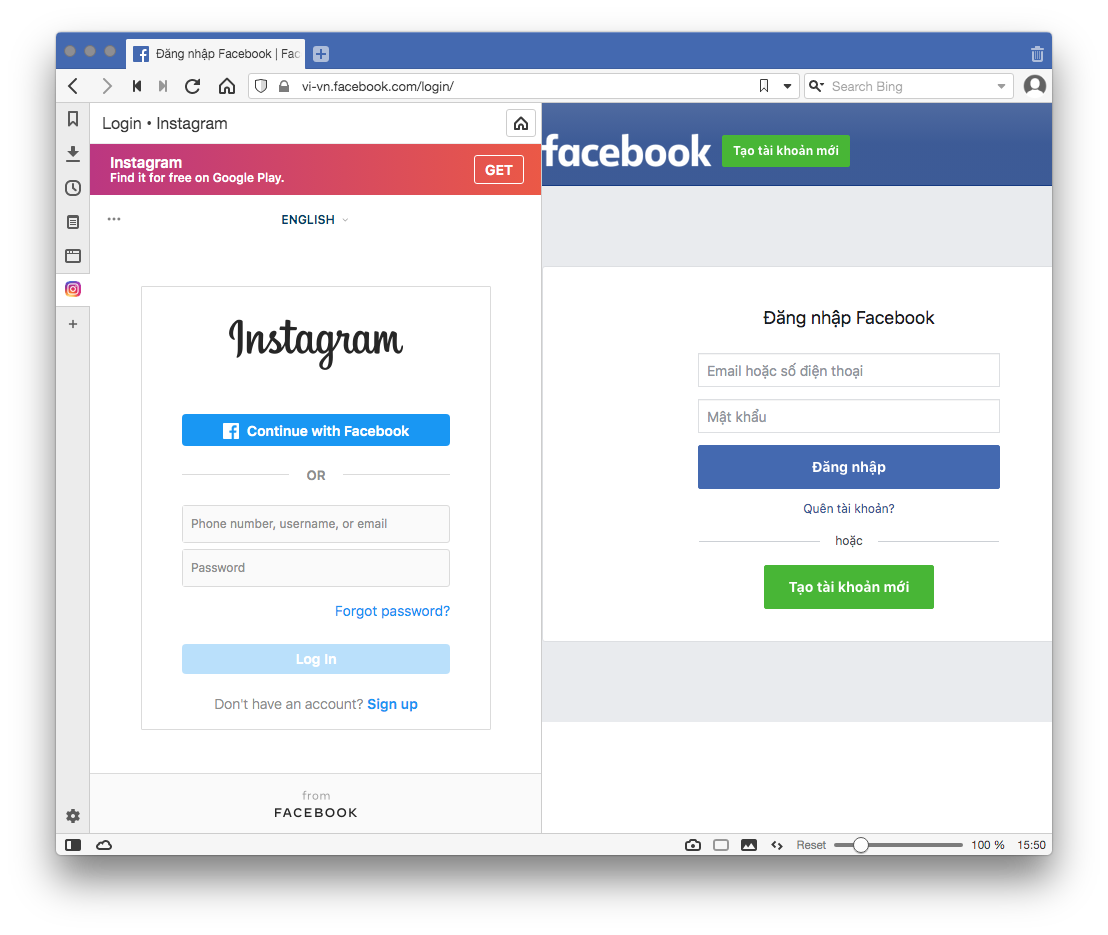Open the closed tabs trash can
The image size is (1108, 935).
pos(1037,54)
